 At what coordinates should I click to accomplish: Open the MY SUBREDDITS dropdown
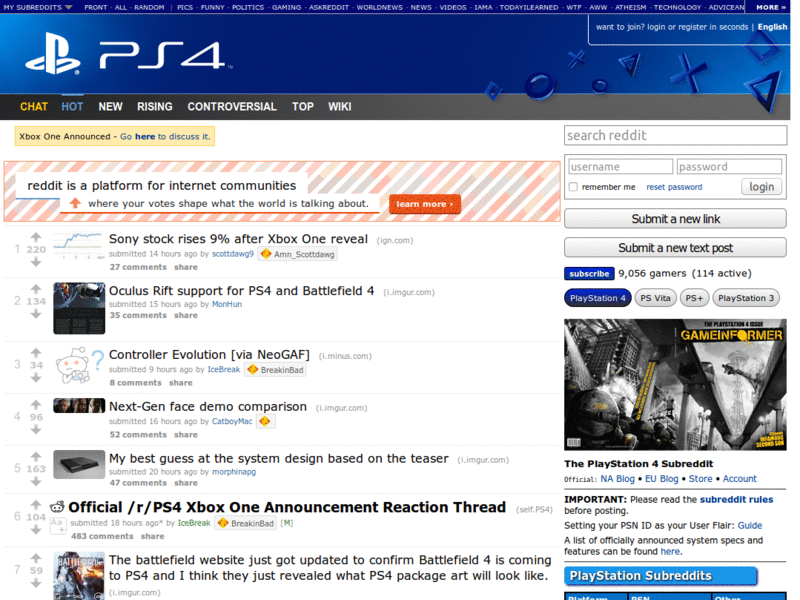point(38,7)
